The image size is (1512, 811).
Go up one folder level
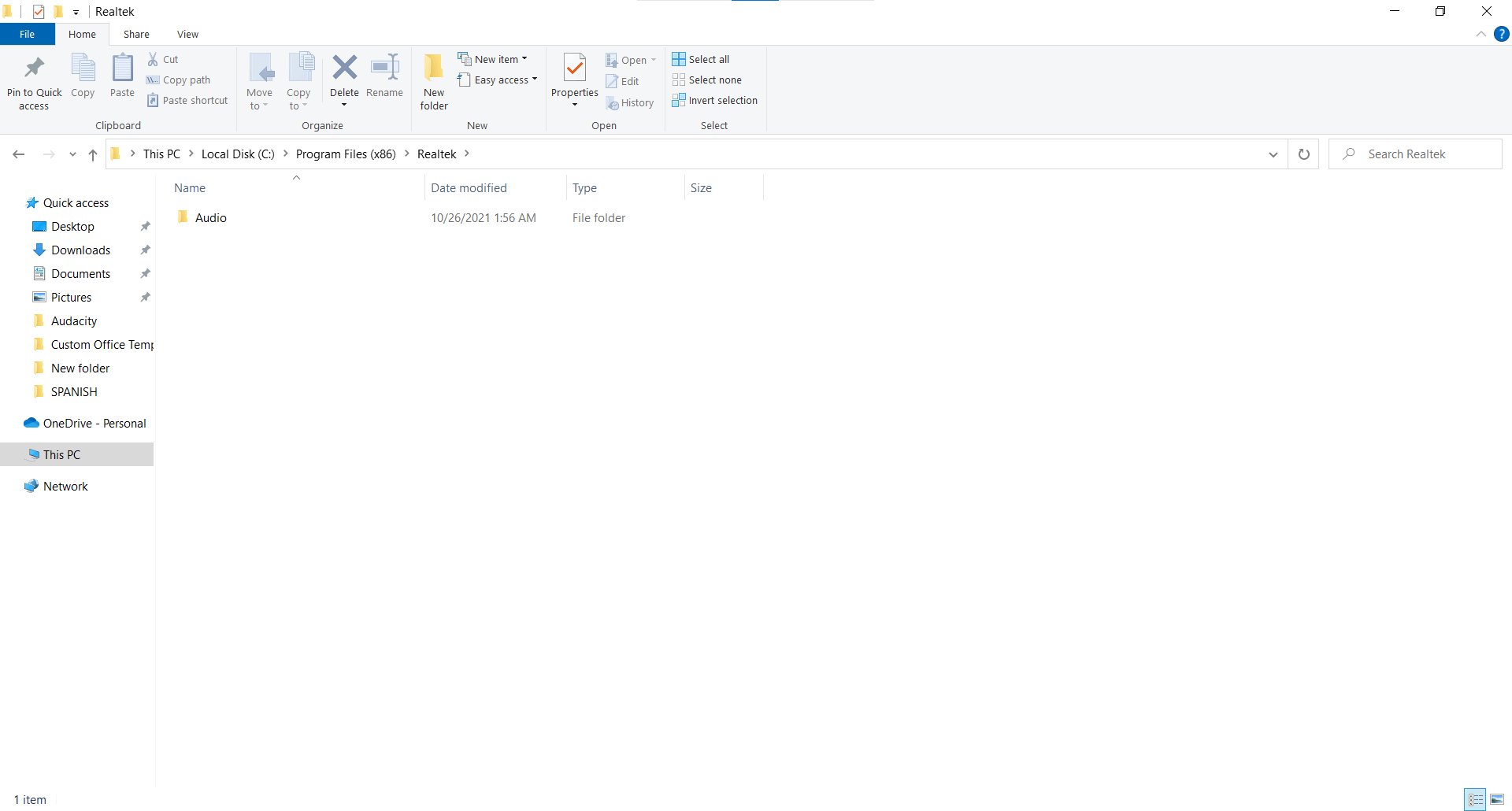point(93,154)
